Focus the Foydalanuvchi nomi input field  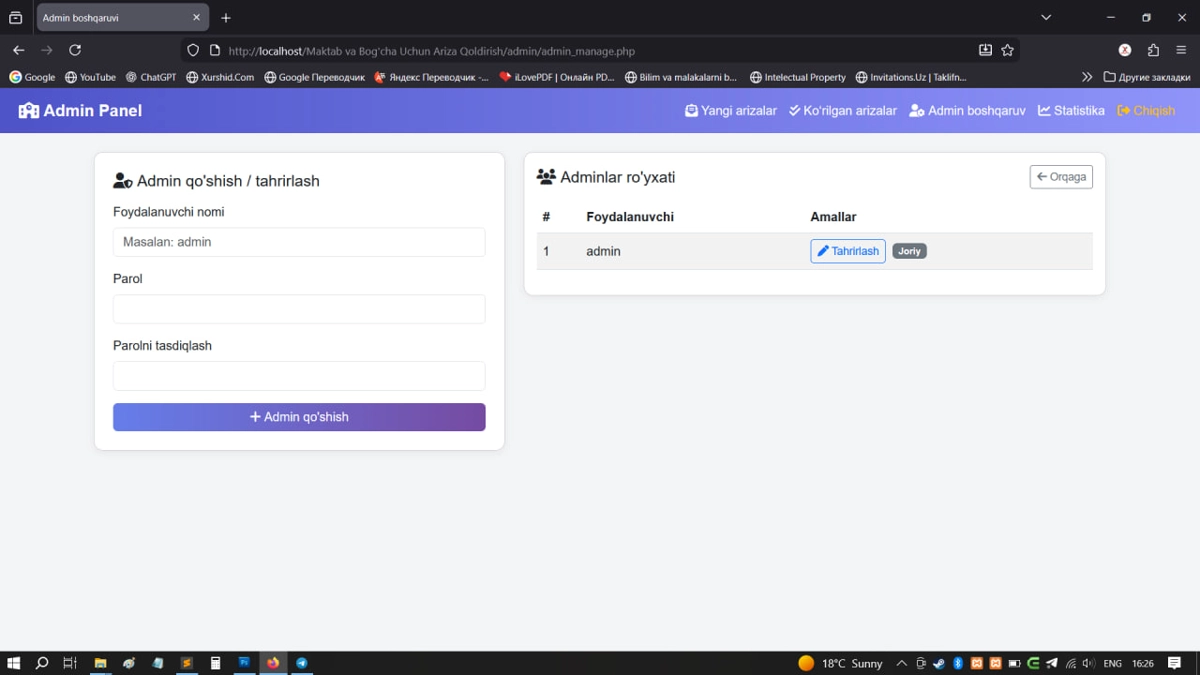[x=299, y=242]
